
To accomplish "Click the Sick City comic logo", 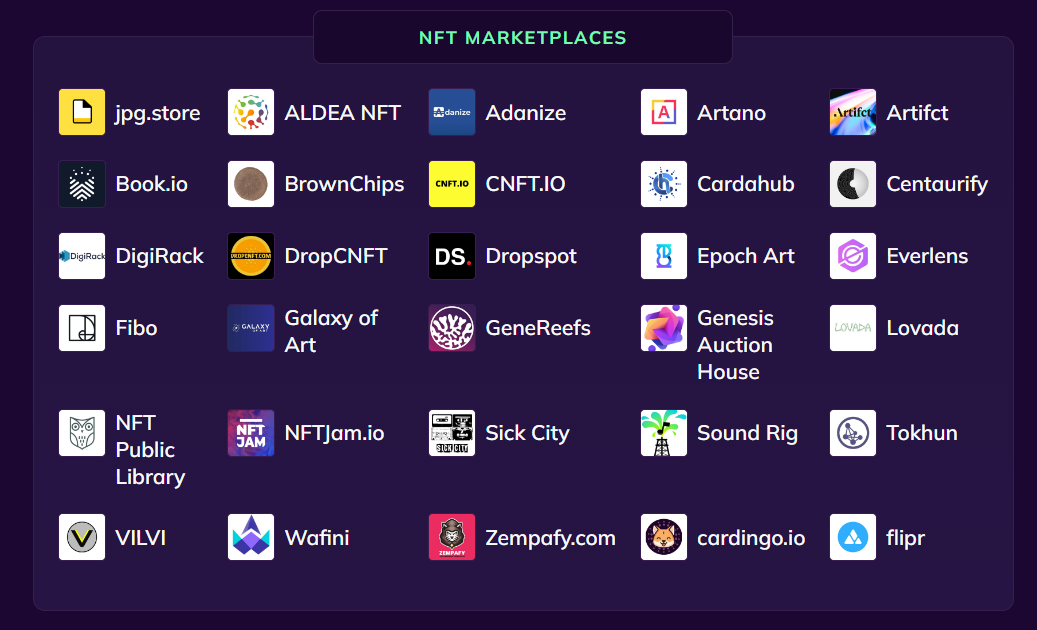I will (452, 434).
